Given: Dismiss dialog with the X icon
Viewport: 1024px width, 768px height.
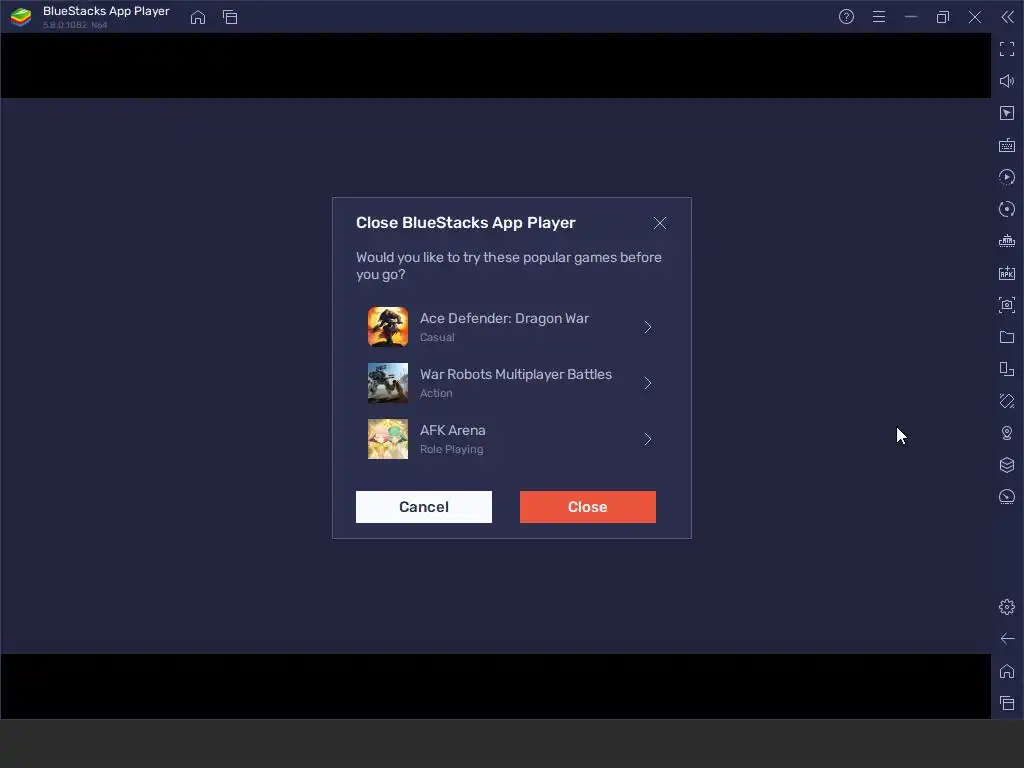Looking at the screenshot, I should click(660, 223).
